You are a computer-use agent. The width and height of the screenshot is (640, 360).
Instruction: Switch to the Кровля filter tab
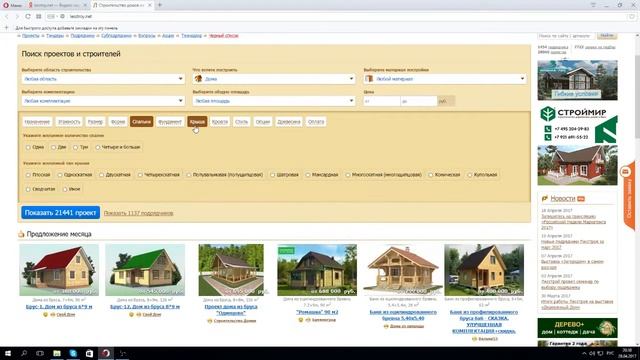(220, 122)
